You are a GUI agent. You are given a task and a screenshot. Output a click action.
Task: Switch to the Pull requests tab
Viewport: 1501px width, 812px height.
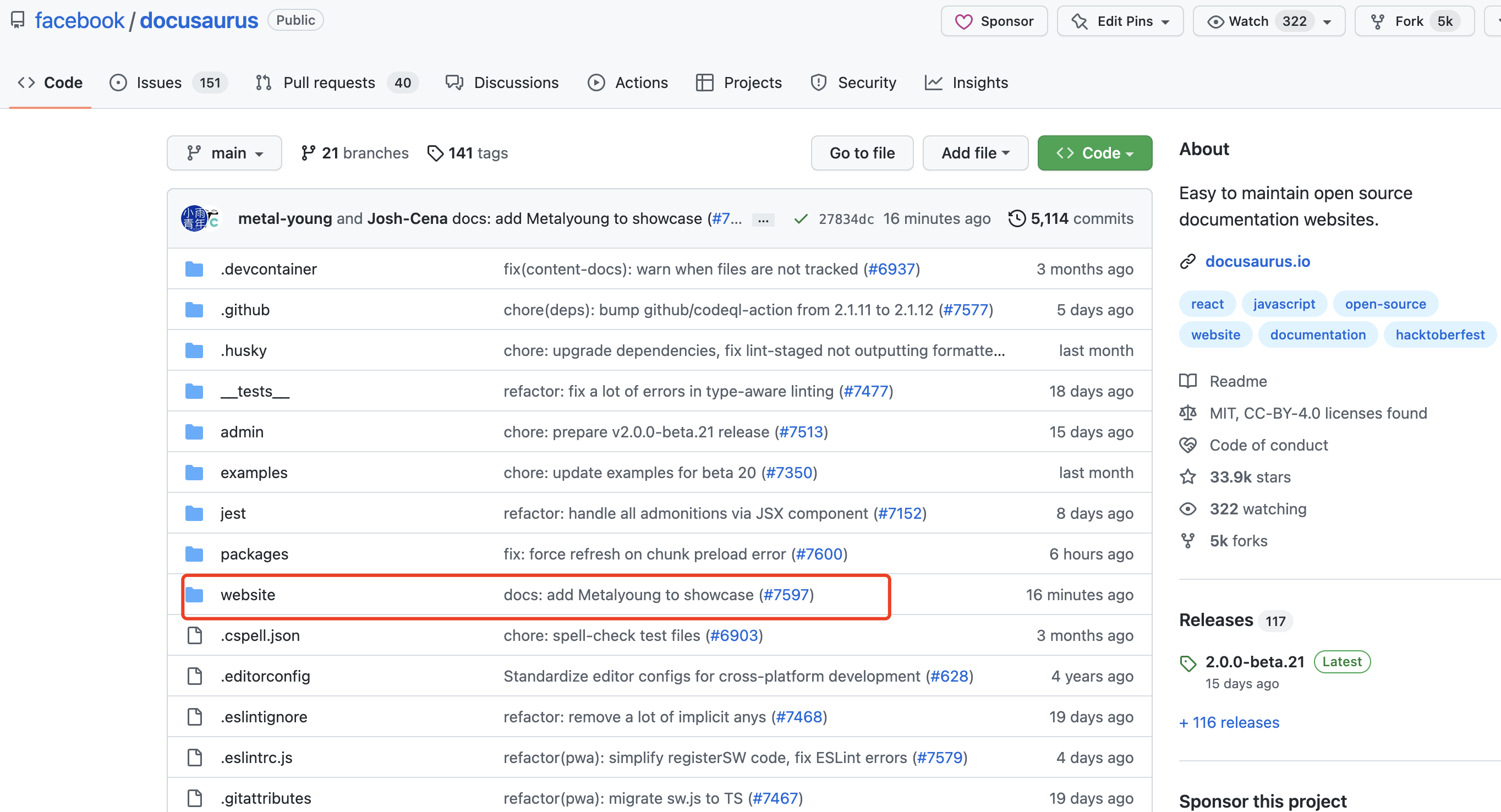pos(336,83)
